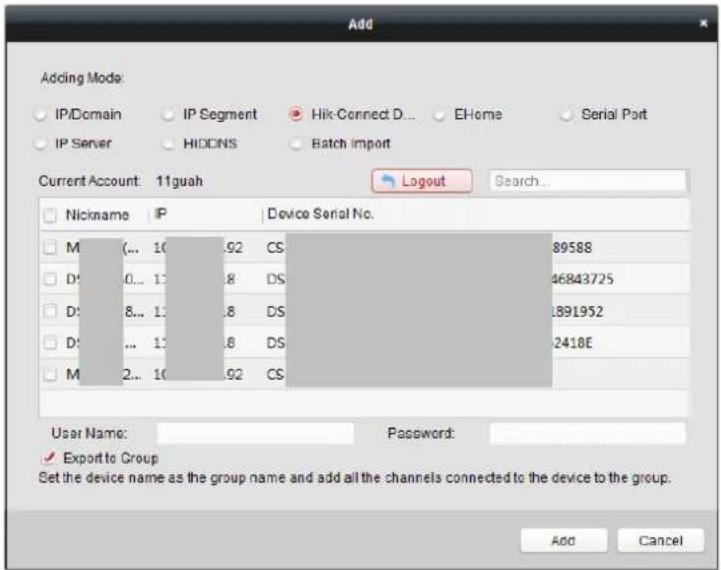Select the Batch Import radio option
This screenshot has height=570, width=721.
tap(296, 143)
